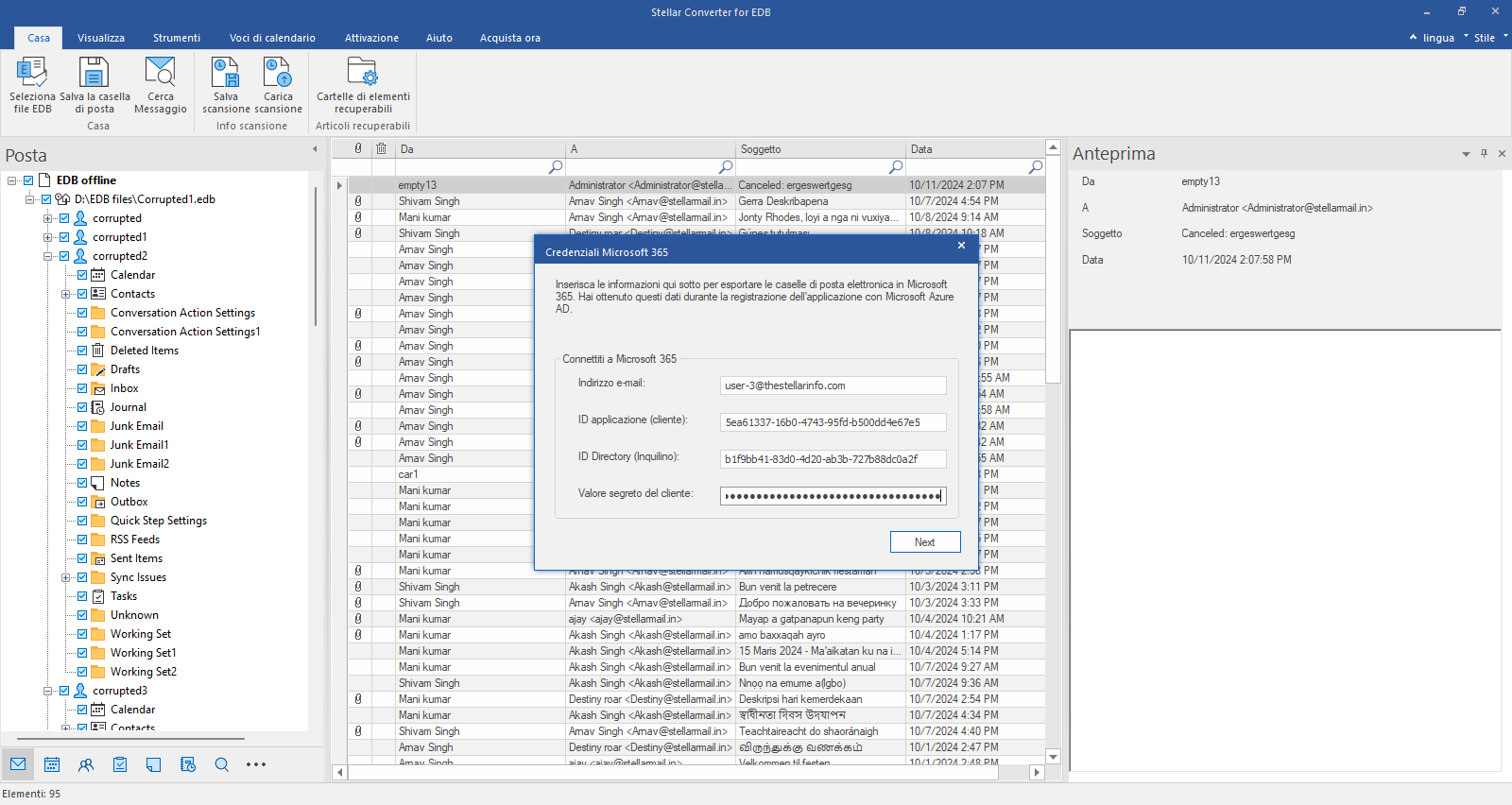This screenshot has height=805, width=1512.
Task: Pin the Anteprima panel
Action: click(x=1484, y=153)
